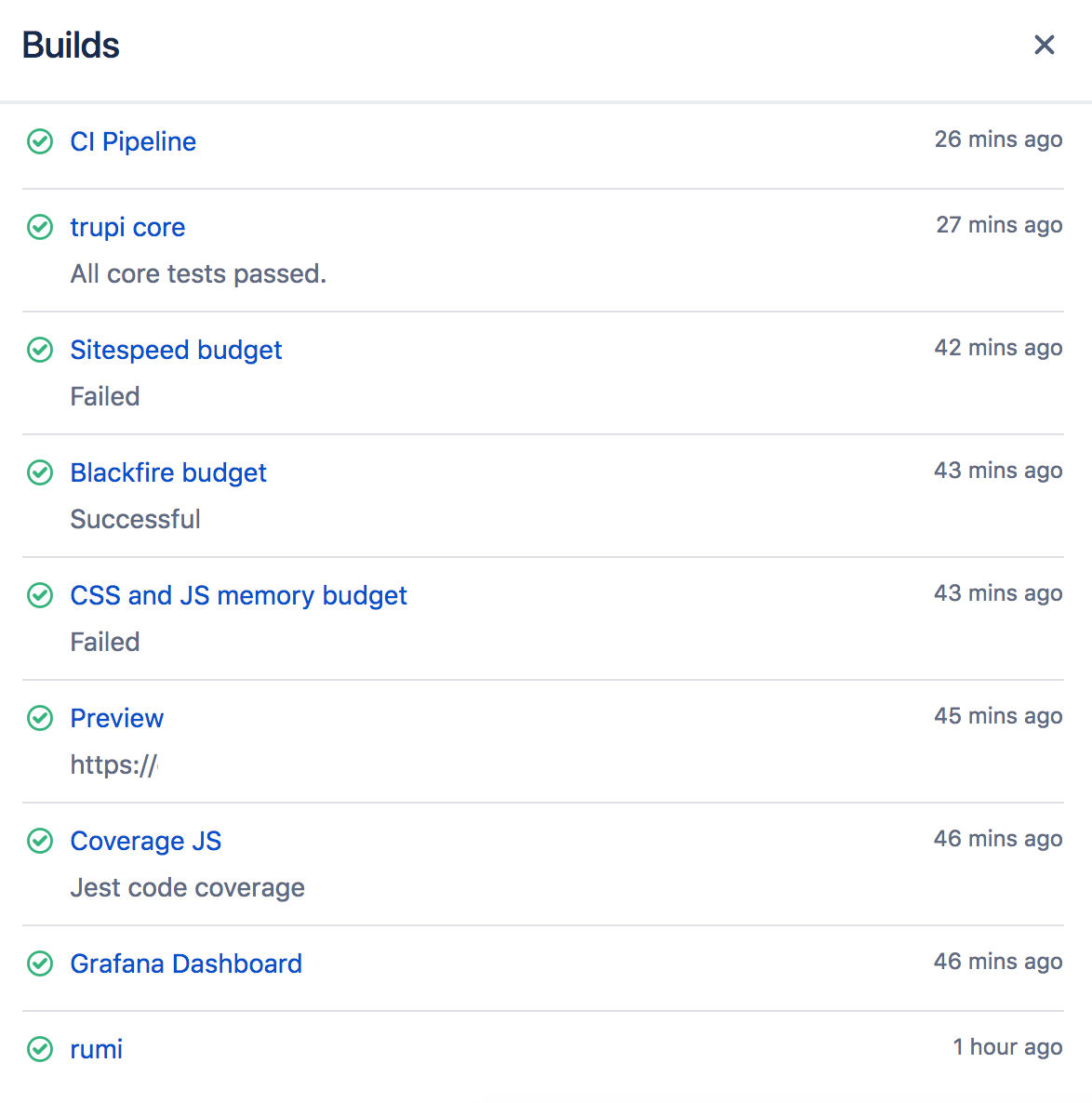Screen dimensions: 1092x1103
Task: Open the rumi build
Action: point(96,1049)
